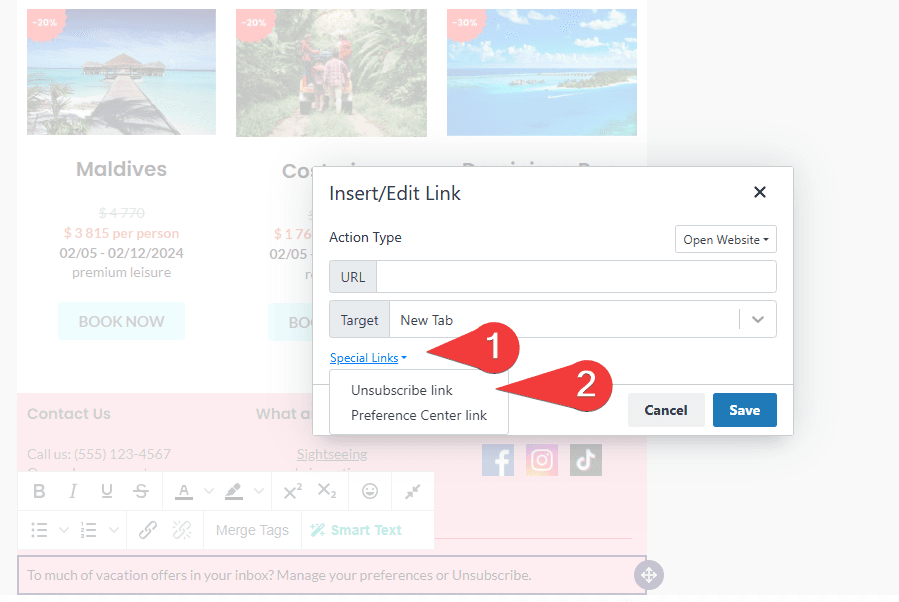Apply superscript formatting
The height and width of the screenshot is (602, 899).
coord(292,491)
